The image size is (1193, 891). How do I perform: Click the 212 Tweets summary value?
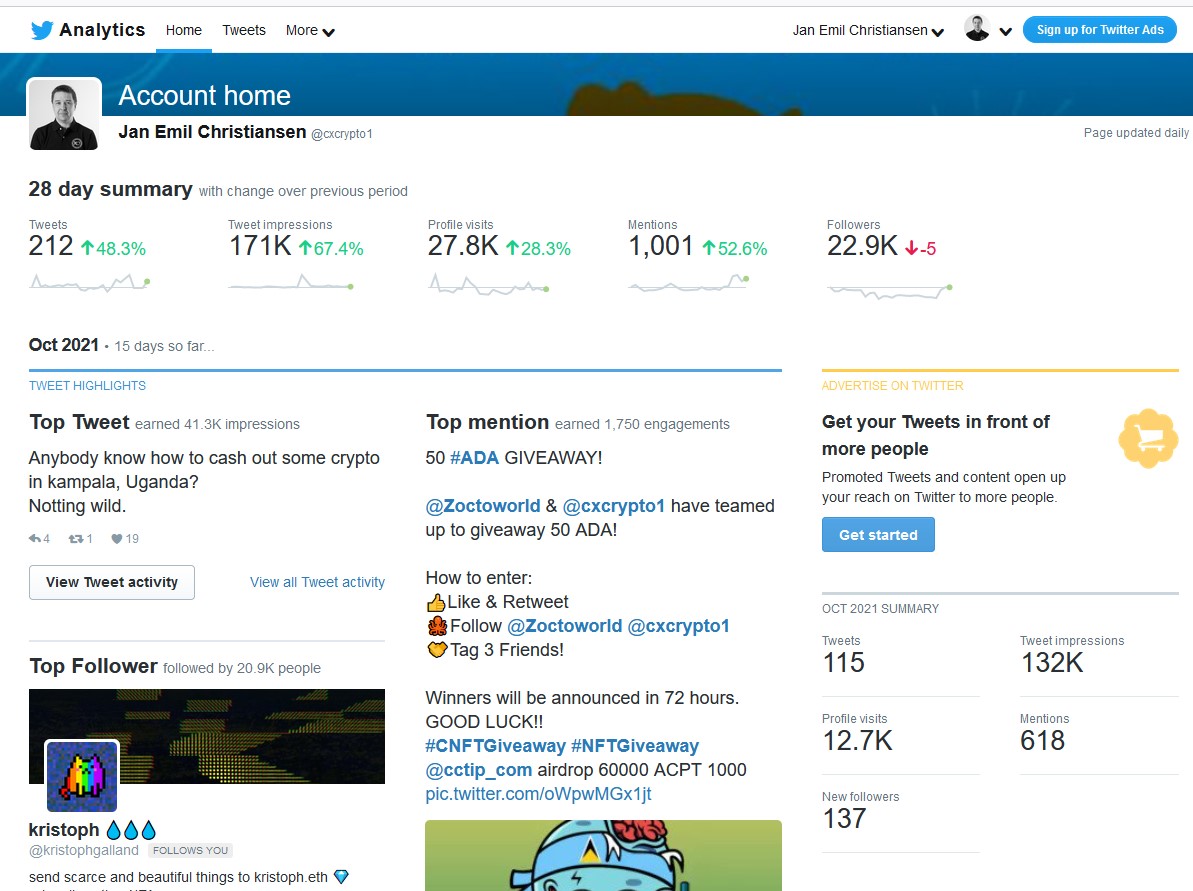pos(51,246)
